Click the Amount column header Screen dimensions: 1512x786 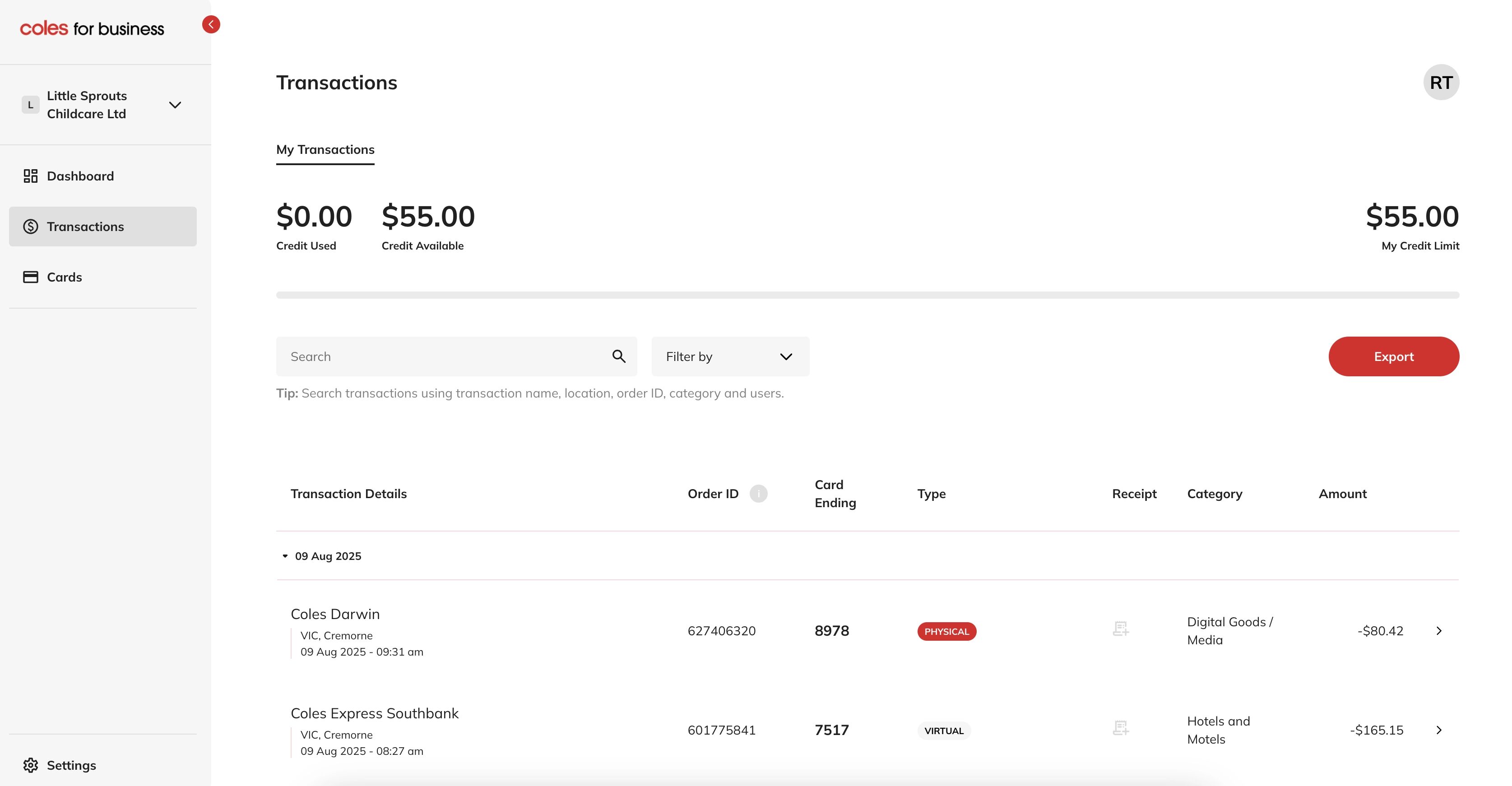click(1342, 494)
